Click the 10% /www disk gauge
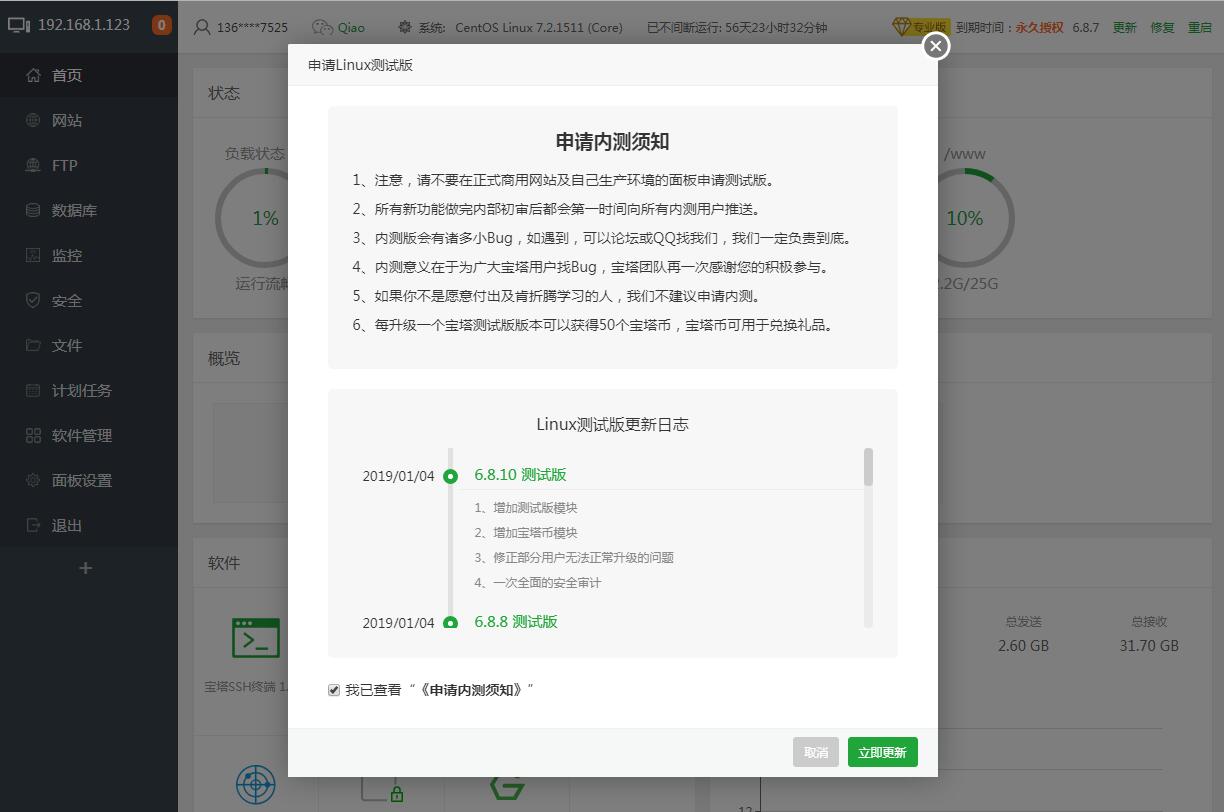The height and width of the screenshot is (812, 1224). pos(965,218)
